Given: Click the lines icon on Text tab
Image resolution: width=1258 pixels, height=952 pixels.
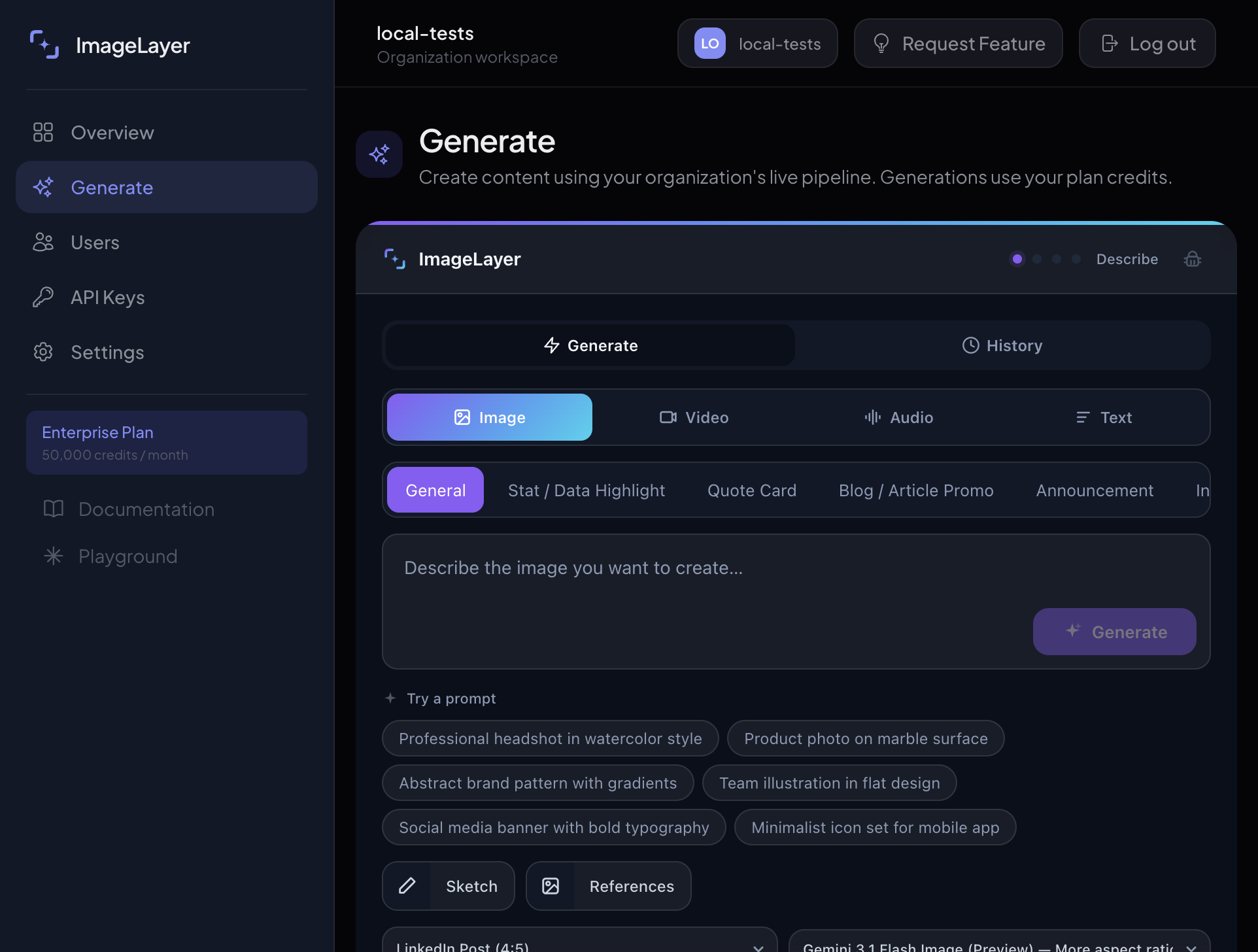Looking at the screenshot, I should coord(1083,417).
